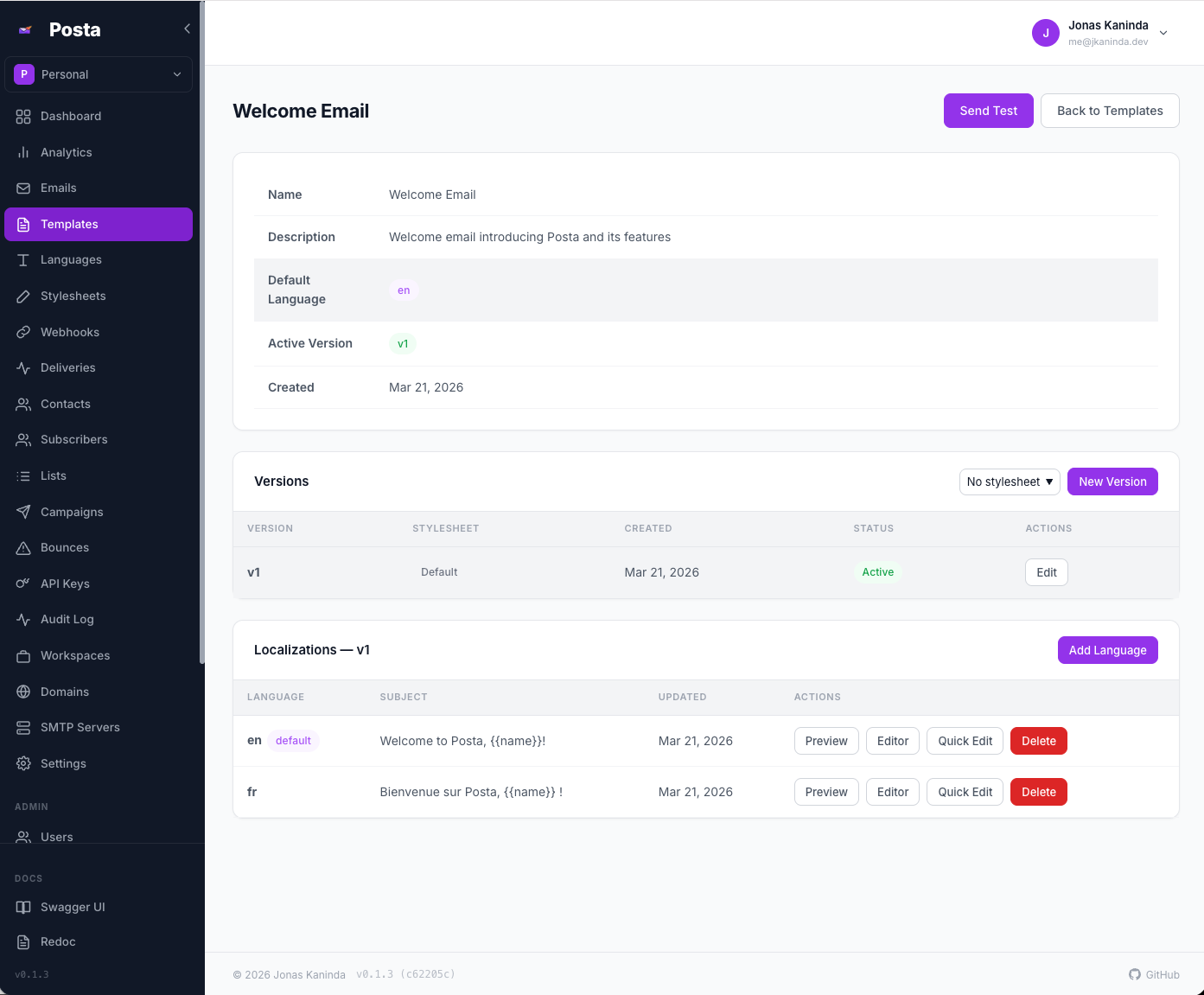Click the Contacts people icon
1204x995 pixels.
click(x=23, y=405)
